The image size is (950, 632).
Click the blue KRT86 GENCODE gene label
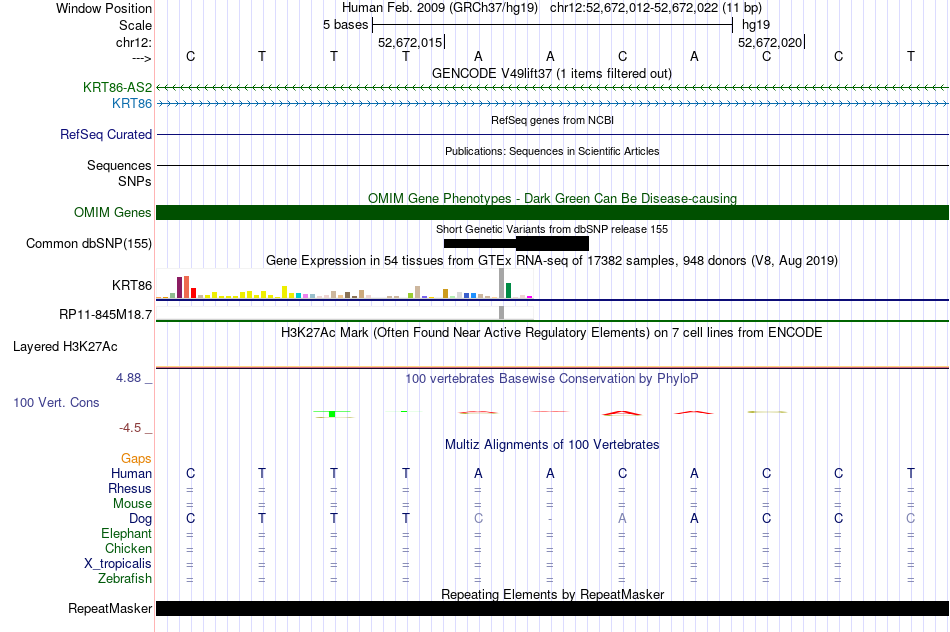(132, 104)
